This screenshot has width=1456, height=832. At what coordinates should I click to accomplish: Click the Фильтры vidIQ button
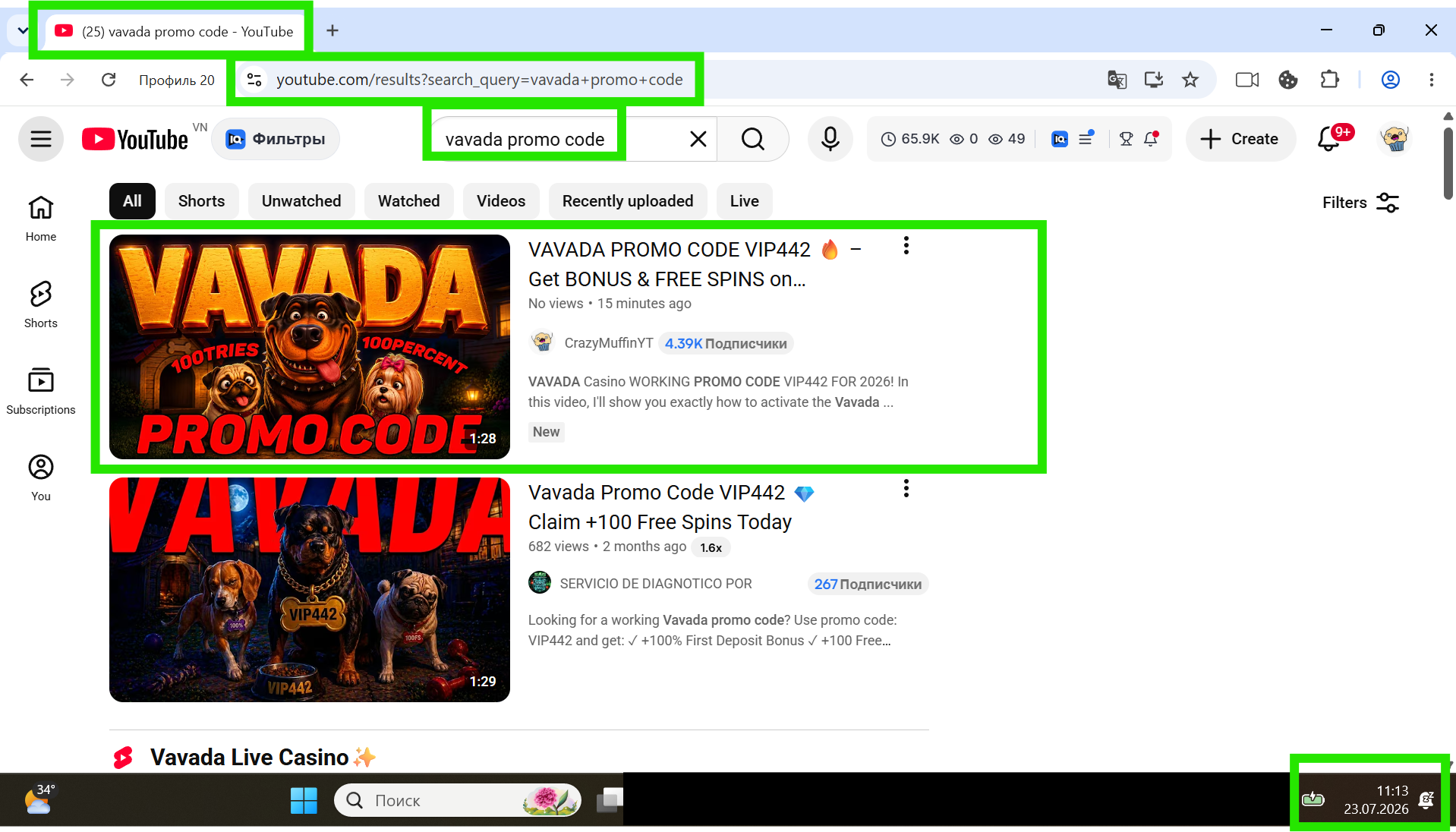pos(276,139)
